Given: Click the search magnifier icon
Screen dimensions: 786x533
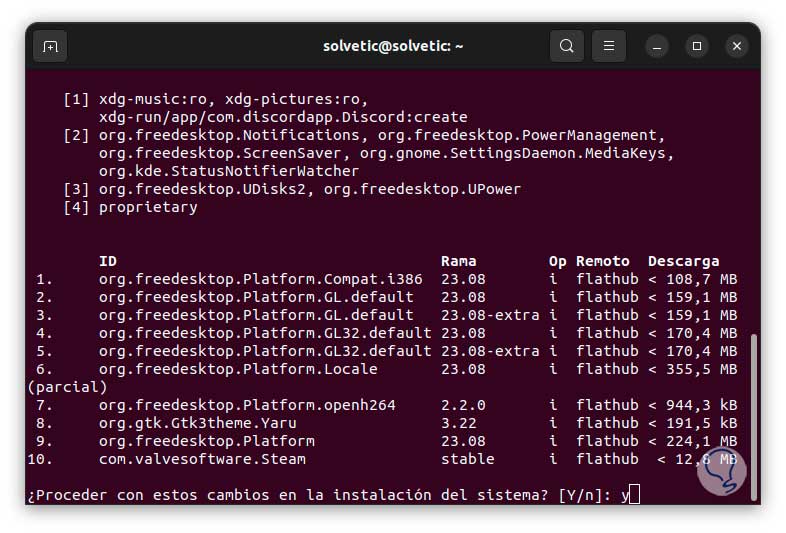Looking at the screenshot, I should pyautogui.click(x=567, y=46).
